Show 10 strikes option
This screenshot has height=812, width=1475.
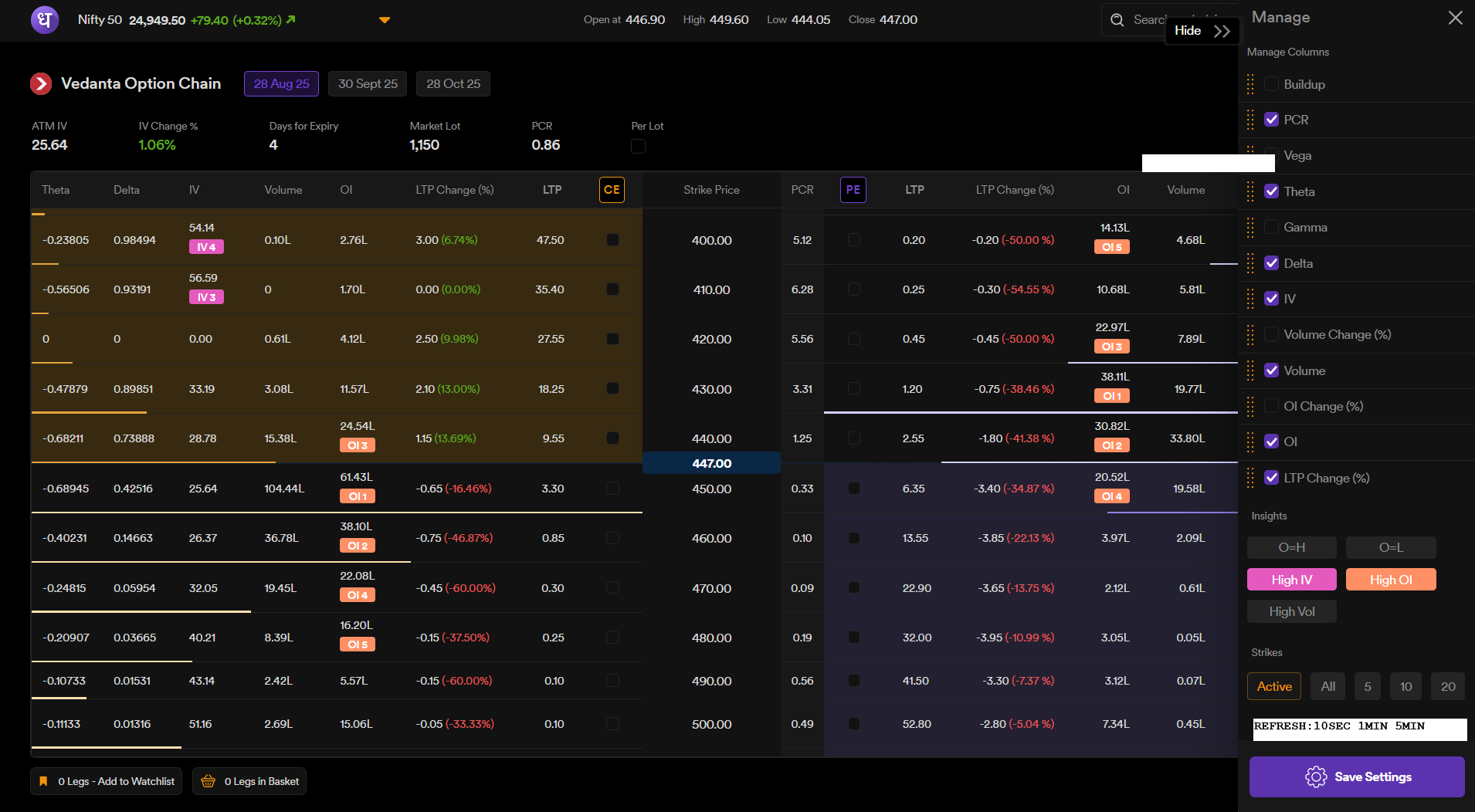1405,686
